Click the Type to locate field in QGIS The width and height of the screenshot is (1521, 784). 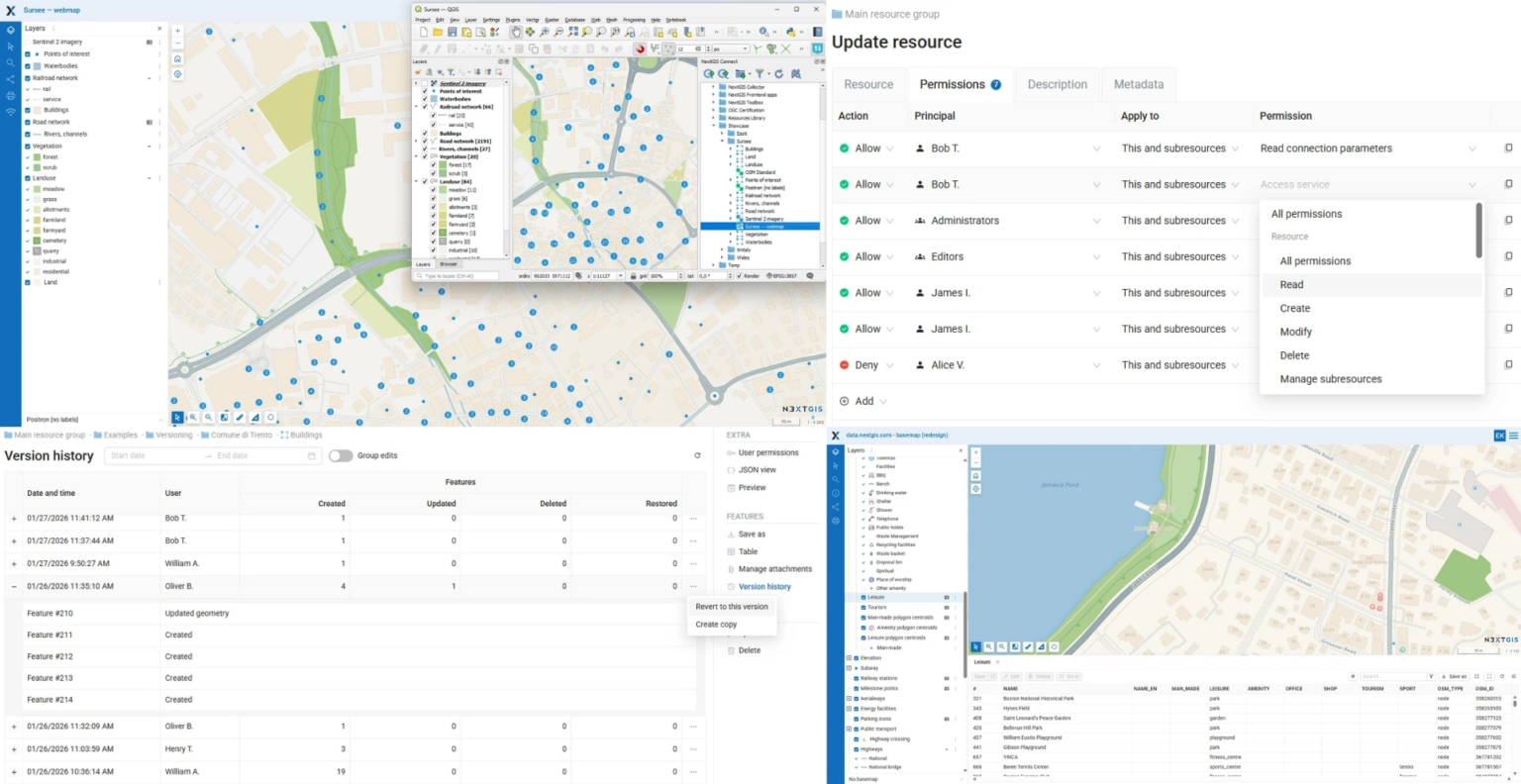tap(456, 276)
